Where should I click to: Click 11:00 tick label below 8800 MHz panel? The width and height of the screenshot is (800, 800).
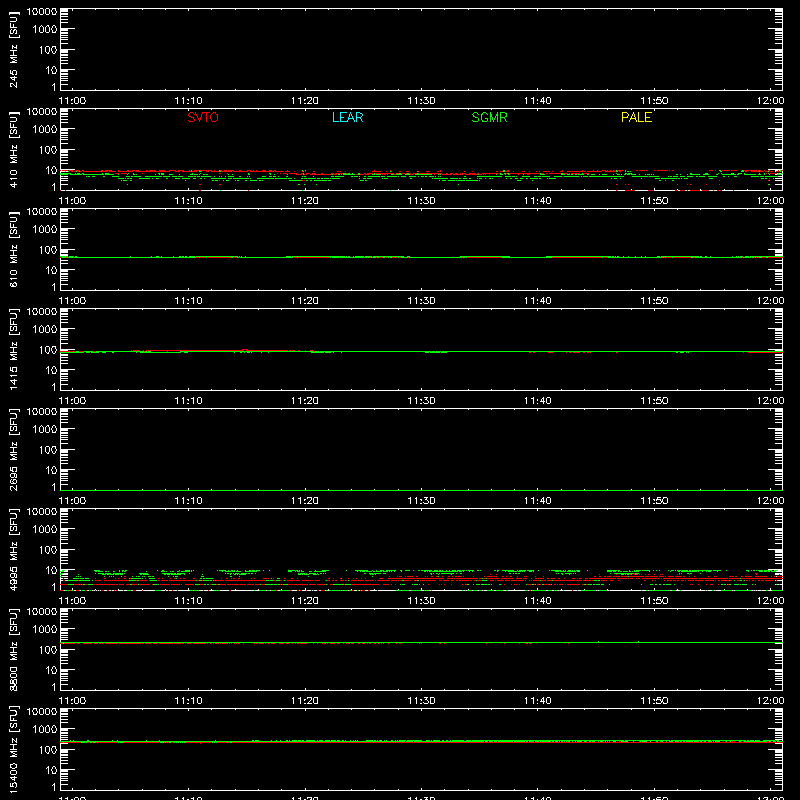tap(72, 701)
